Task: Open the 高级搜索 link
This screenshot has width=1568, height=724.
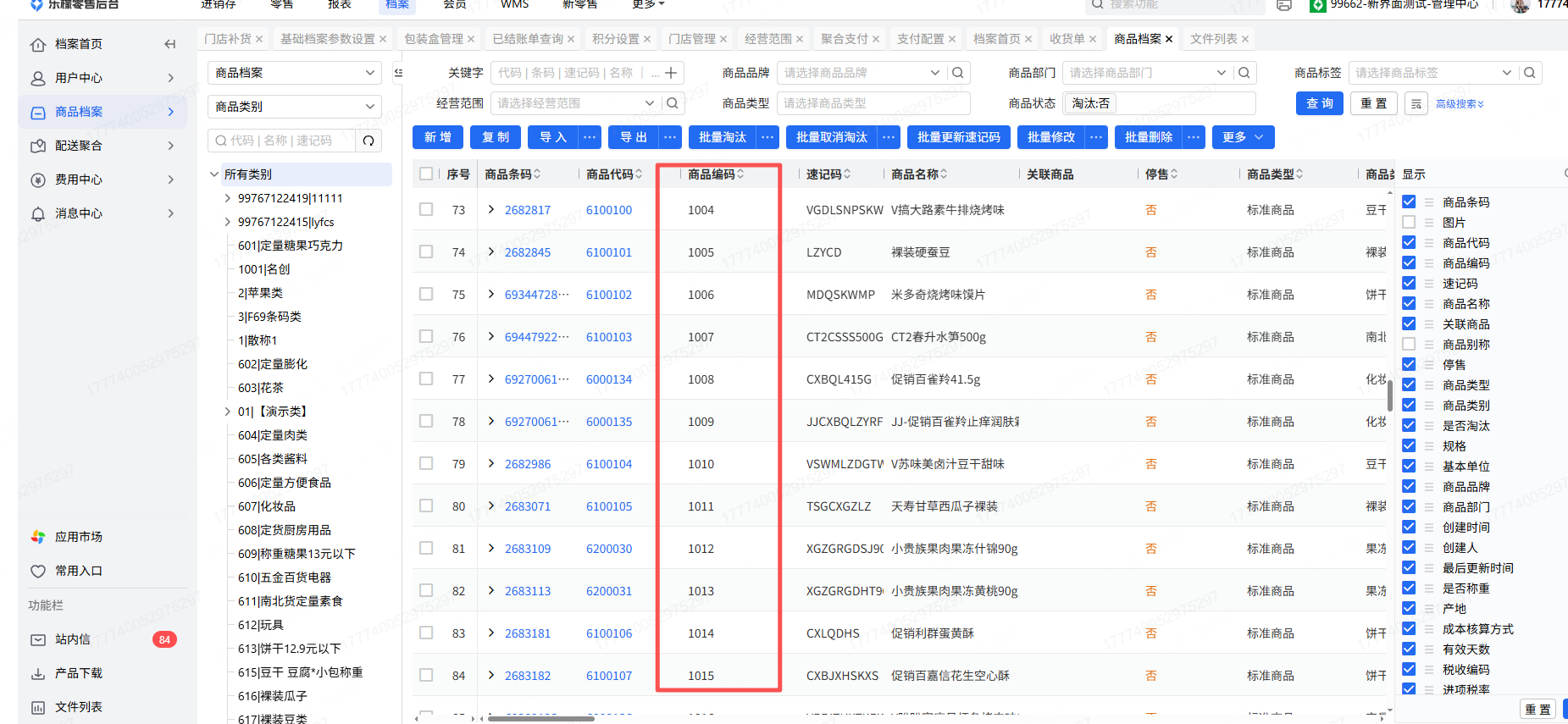Action: pos(1460,104)
